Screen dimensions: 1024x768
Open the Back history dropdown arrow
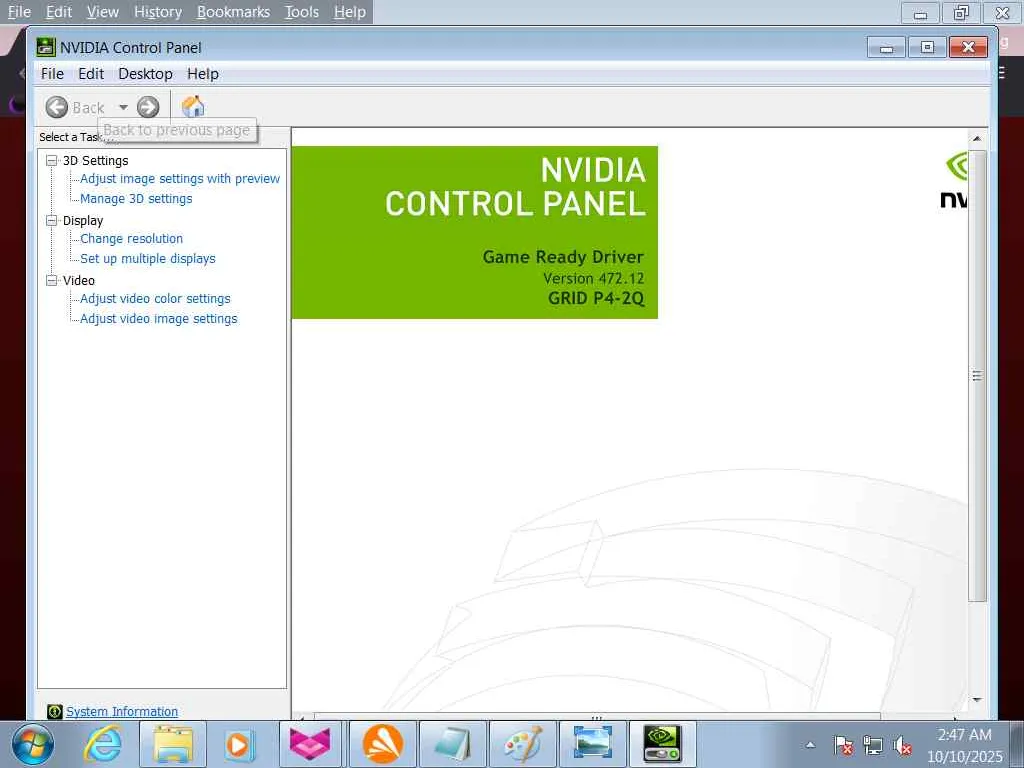pyautogui.click(x=123, y=107)
